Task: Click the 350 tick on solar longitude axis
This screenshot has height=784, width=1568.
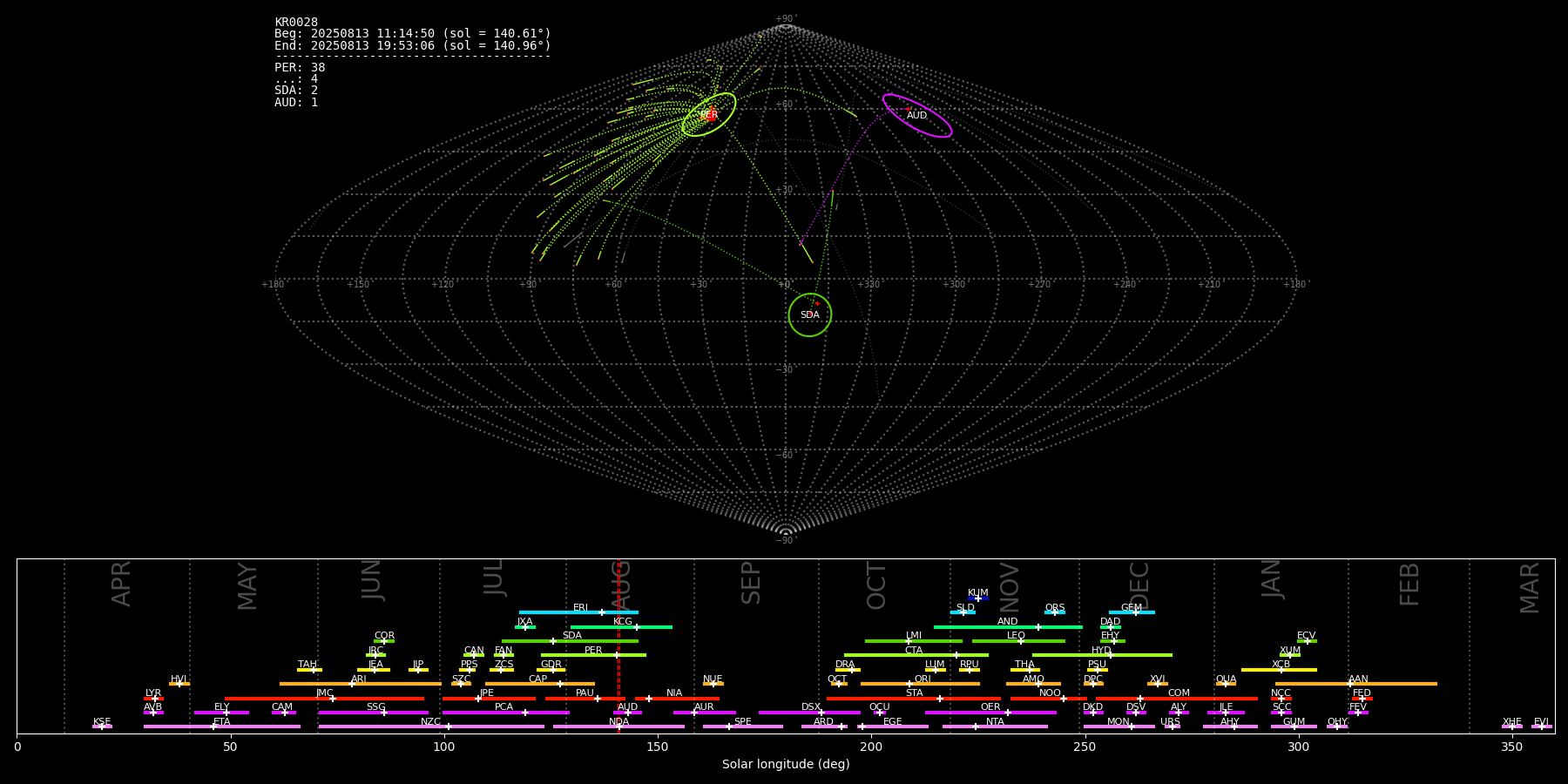Action: coord(1512,747)
